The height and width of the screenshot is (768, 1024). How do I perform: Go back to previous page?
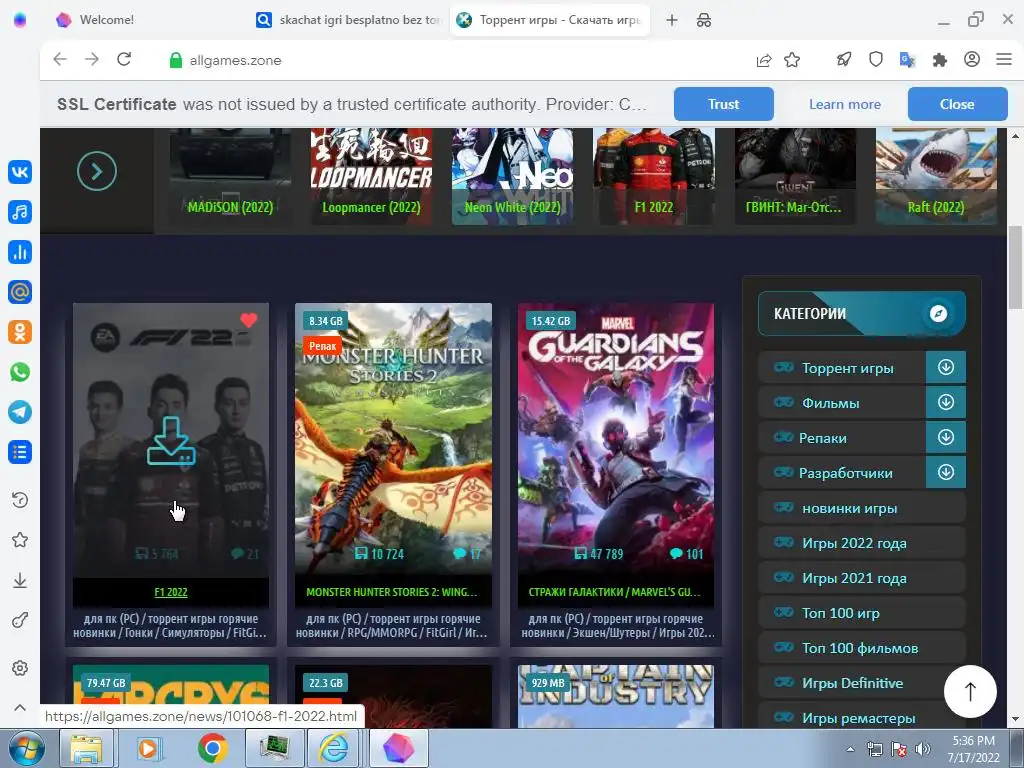(60, 59)
